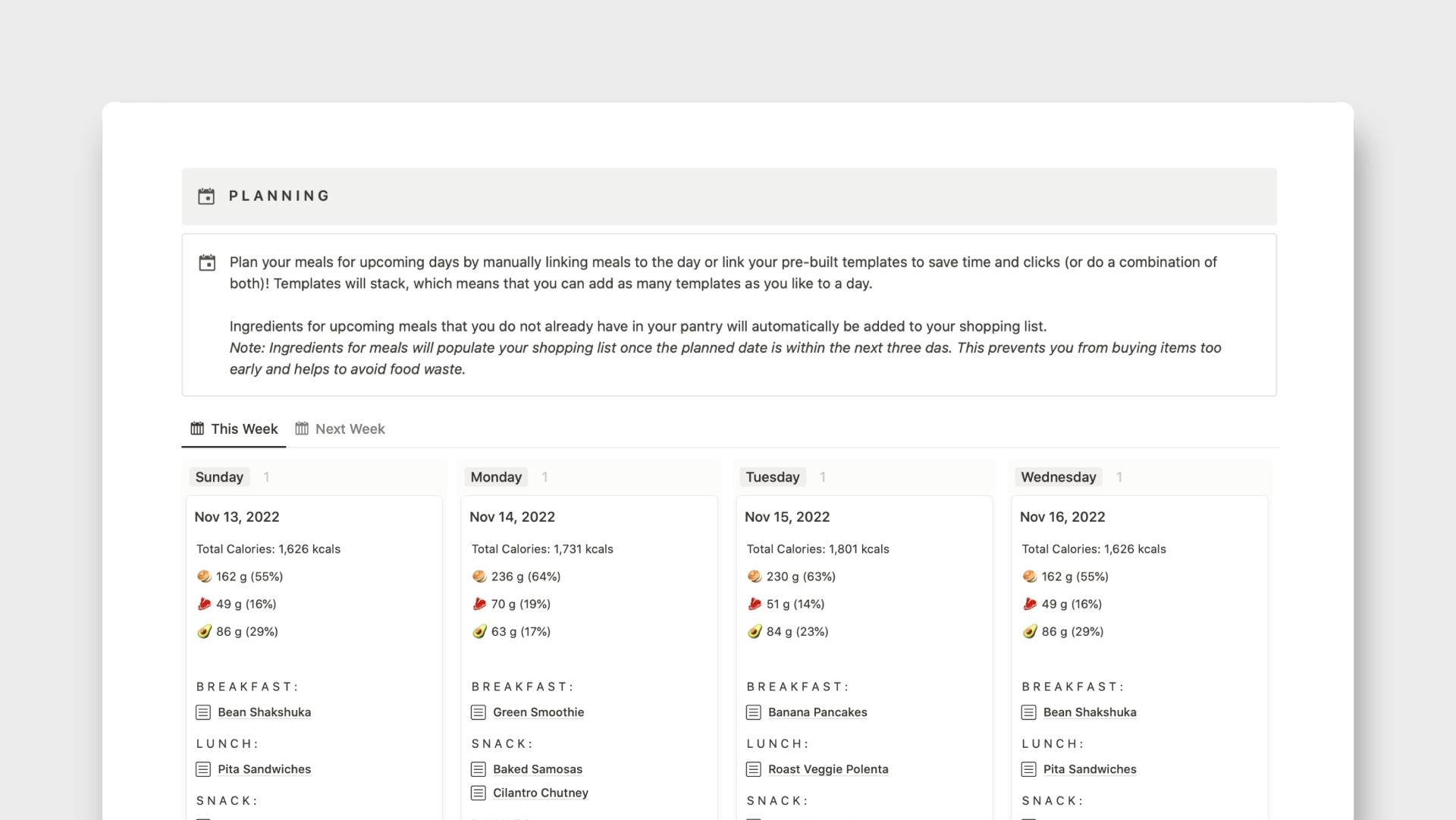Click the avocado emoji on Monday's fat row

pyautogui.click(x=480, y=631)
